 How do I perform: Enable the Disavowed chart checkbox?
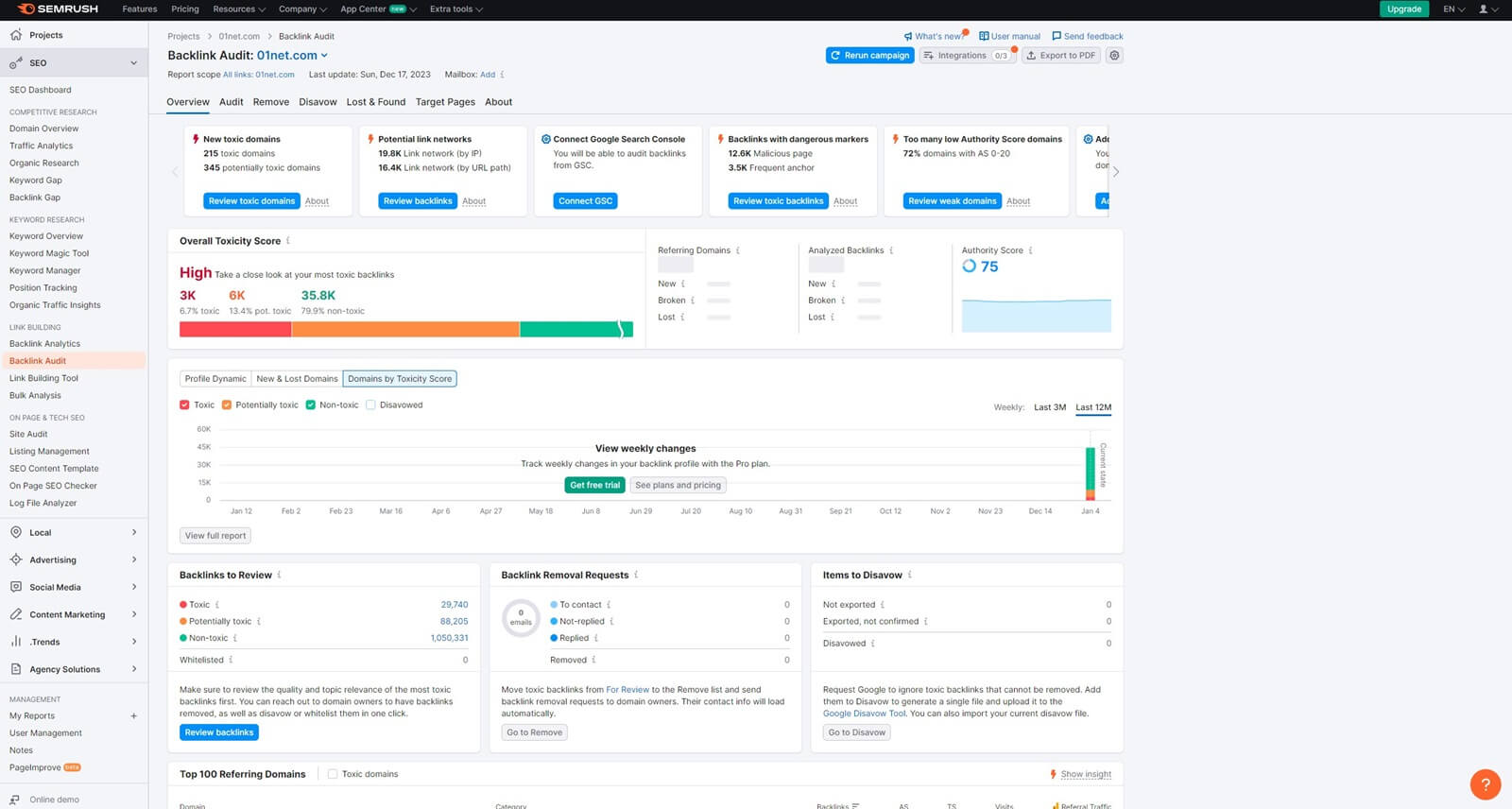[x=370, y=404]
